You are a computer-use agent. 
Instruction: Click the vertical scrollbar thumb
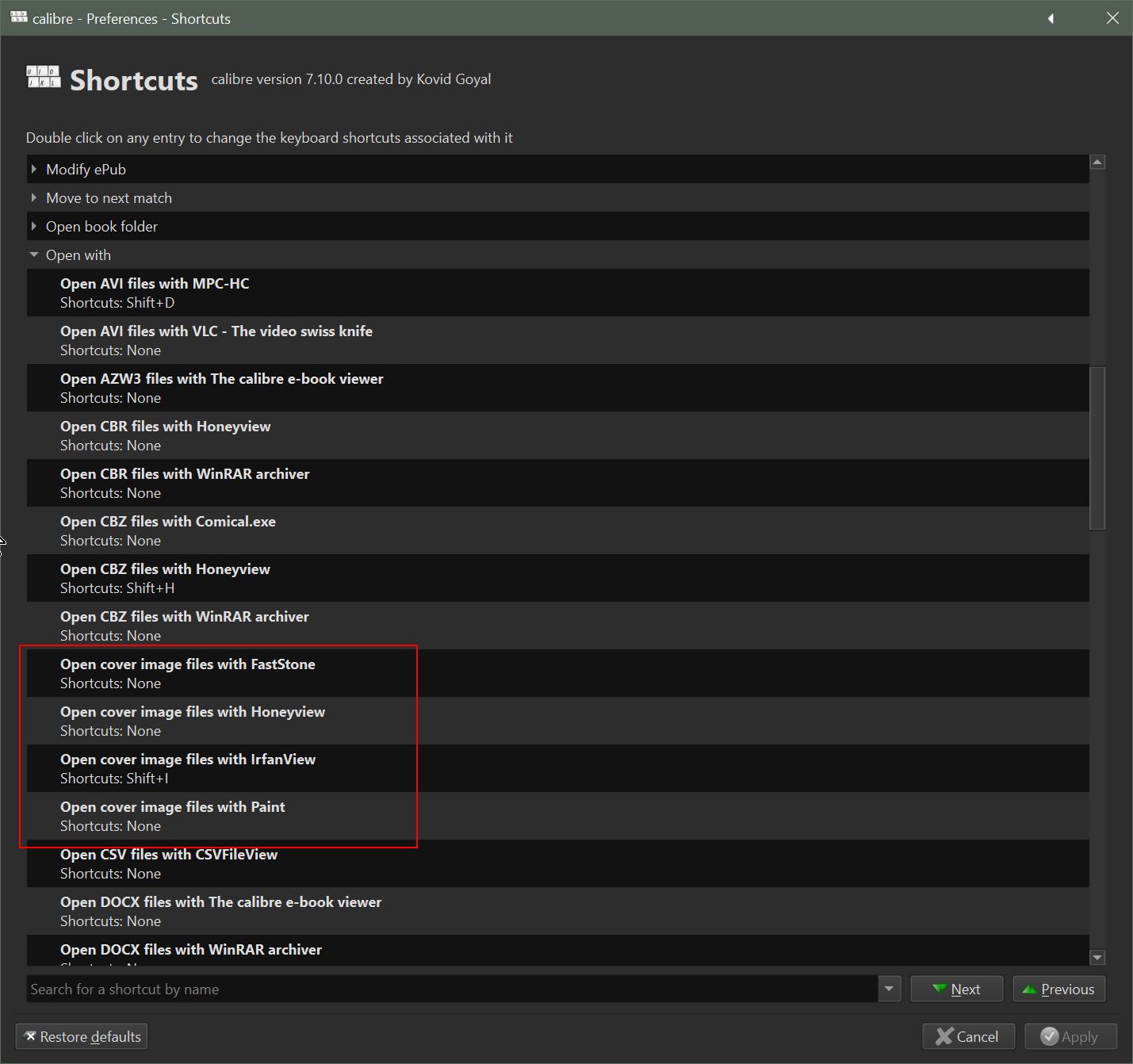point(1097,448)
